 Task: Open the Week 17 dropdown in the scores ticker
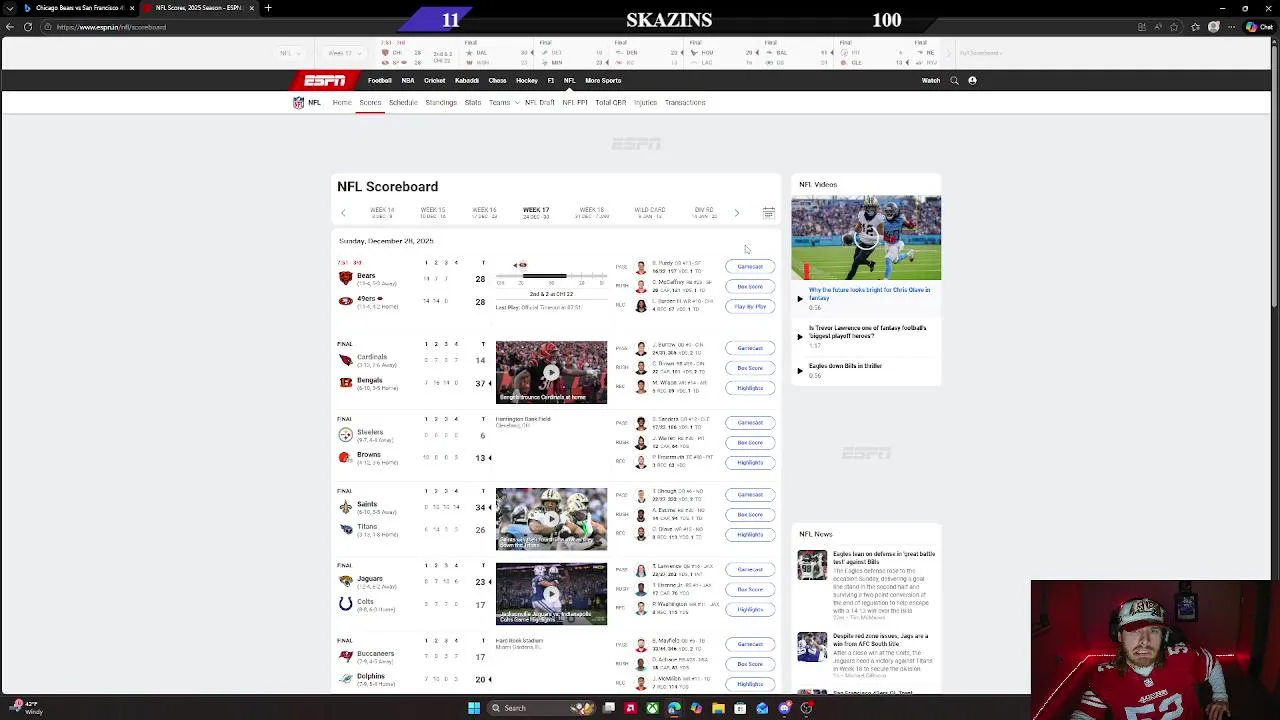click(344, 53)
